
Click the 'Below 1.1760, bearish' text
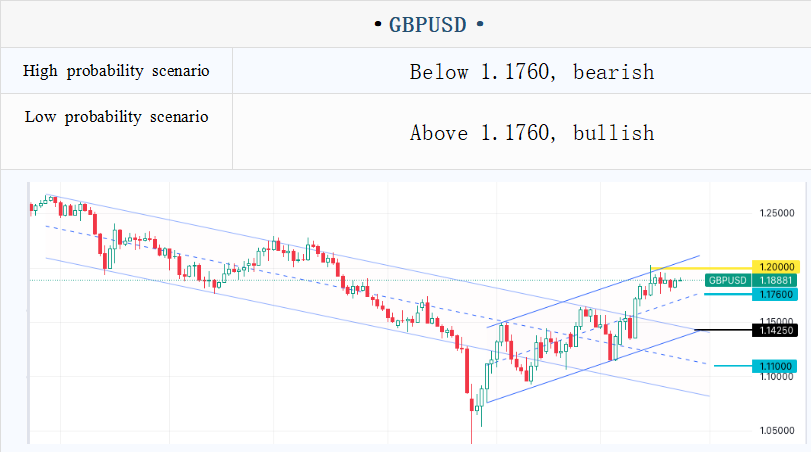(x=532, y=72)
